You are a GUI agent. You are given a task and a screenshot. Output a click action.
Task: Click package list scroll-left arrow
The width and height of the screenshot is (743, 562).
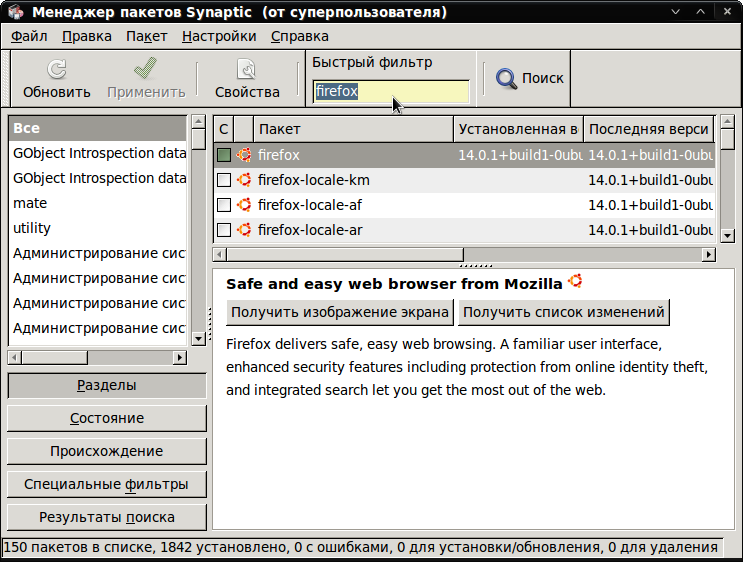[x=219, y=254]
